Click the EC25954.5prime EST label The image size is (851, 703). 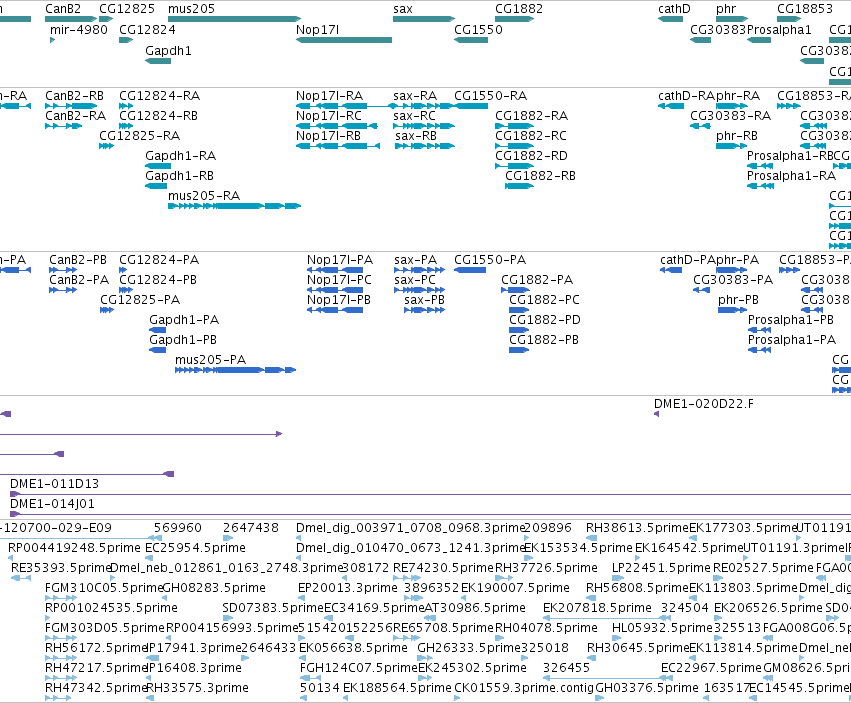pos(195,548)
